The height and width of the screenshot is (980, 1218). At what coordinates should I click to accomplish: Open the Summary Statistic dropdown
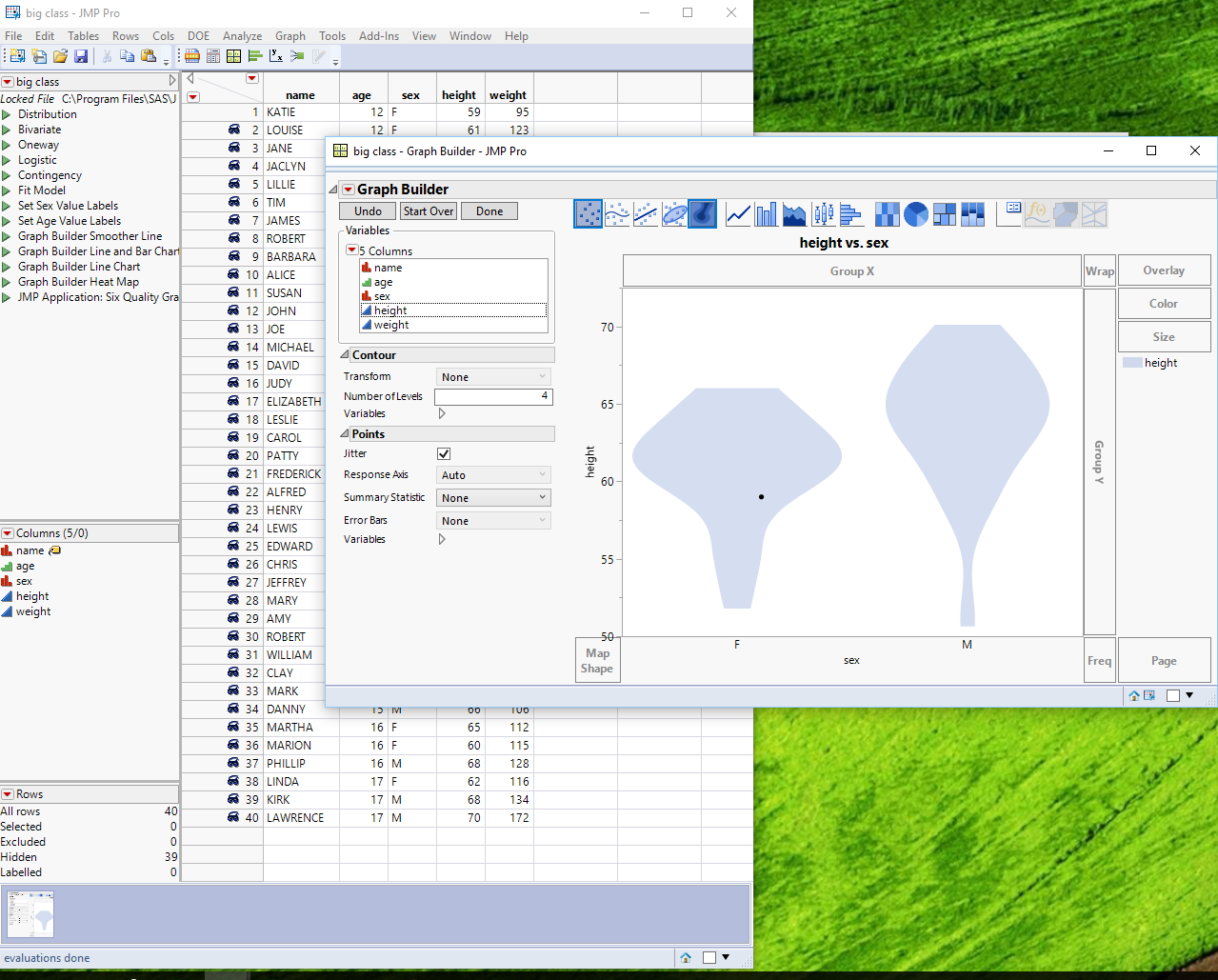[493, 498]
